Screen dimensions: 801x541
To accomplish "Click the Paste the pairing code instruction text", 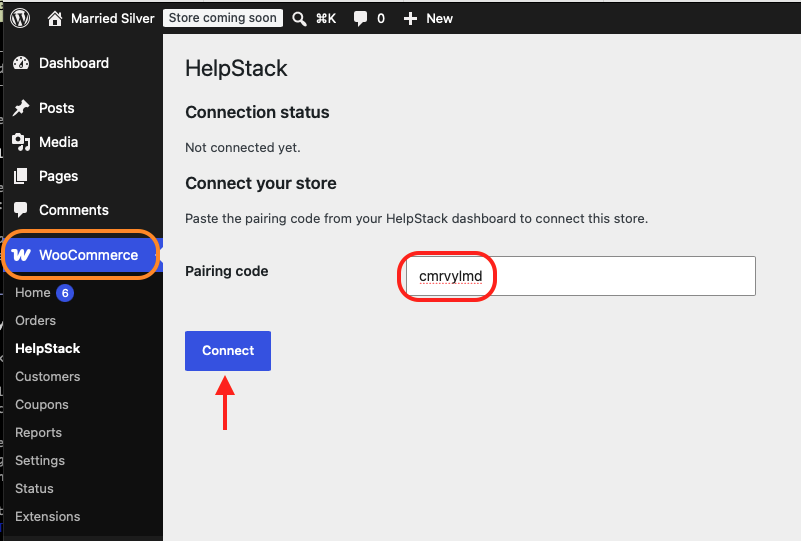I will pyautogui.click(x=416, y=219).
